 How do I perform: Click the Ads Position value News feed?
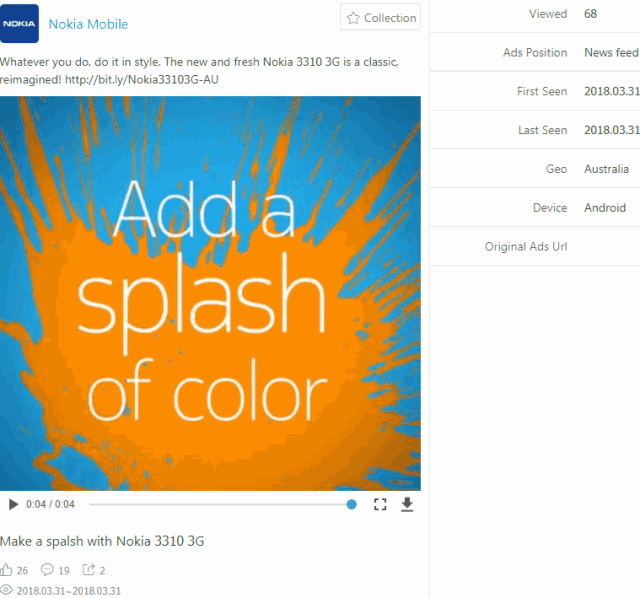pos(611,53)
